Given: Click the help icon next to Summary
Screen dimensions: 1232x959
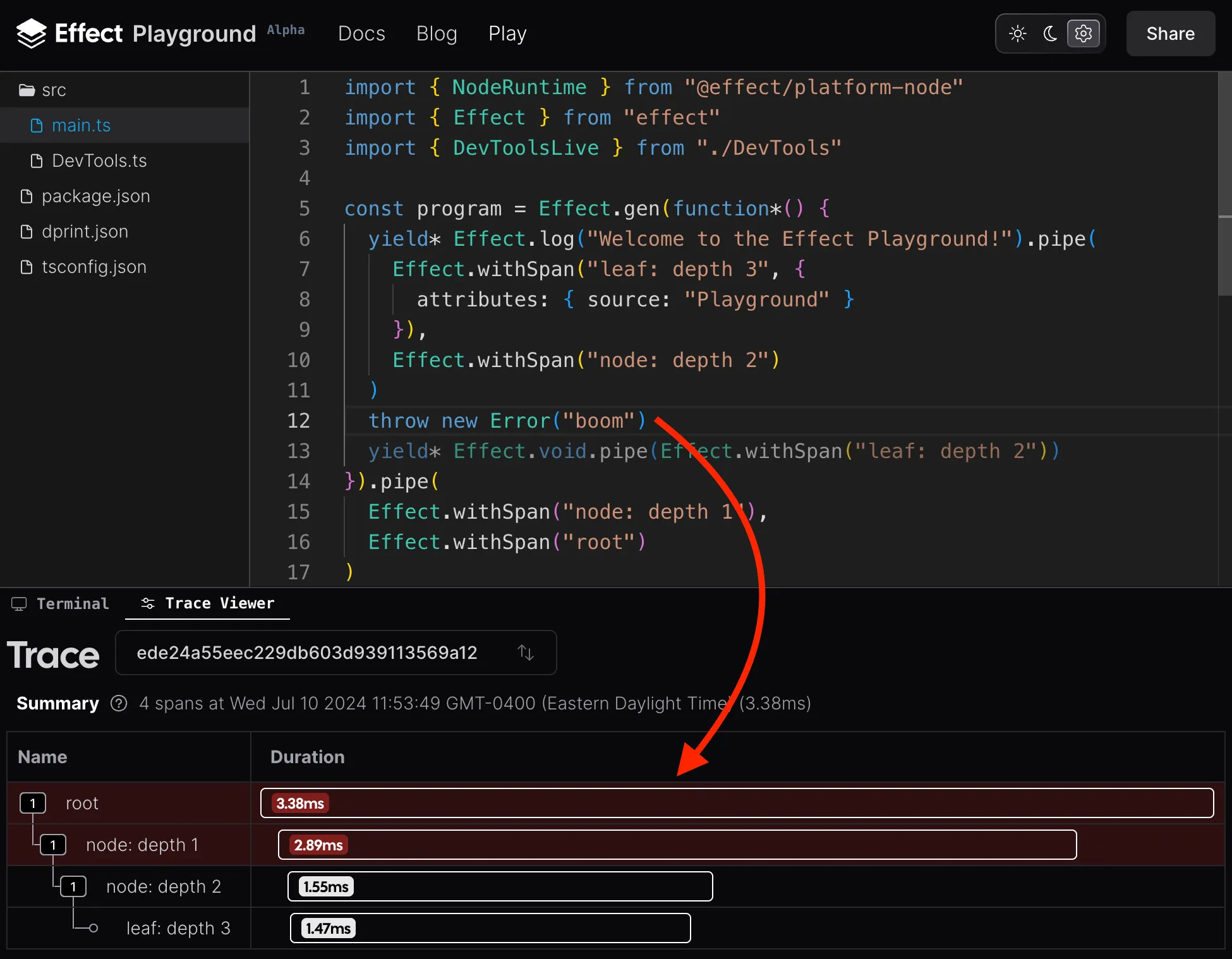Looking at the screenshot, I should point(118,703).
